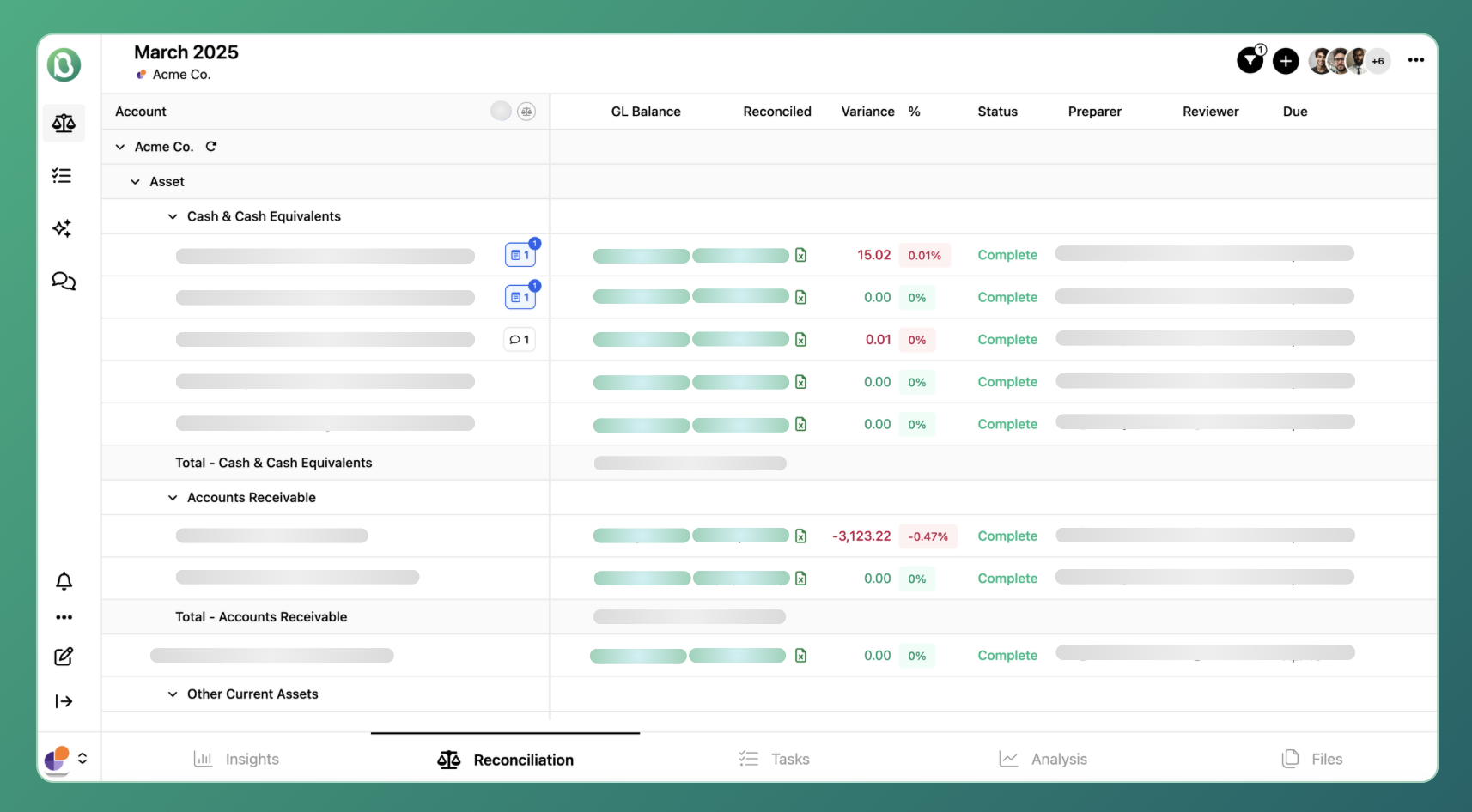Open Excel file icon in 0.01 variance row
Viewport: 1472px width, 812px height.
click(800, 340)
